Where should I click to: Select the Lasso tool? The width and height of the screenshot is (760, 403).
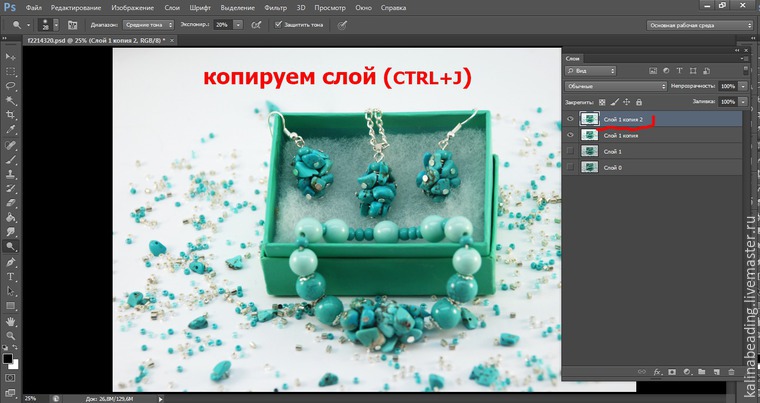coord(10,86)
